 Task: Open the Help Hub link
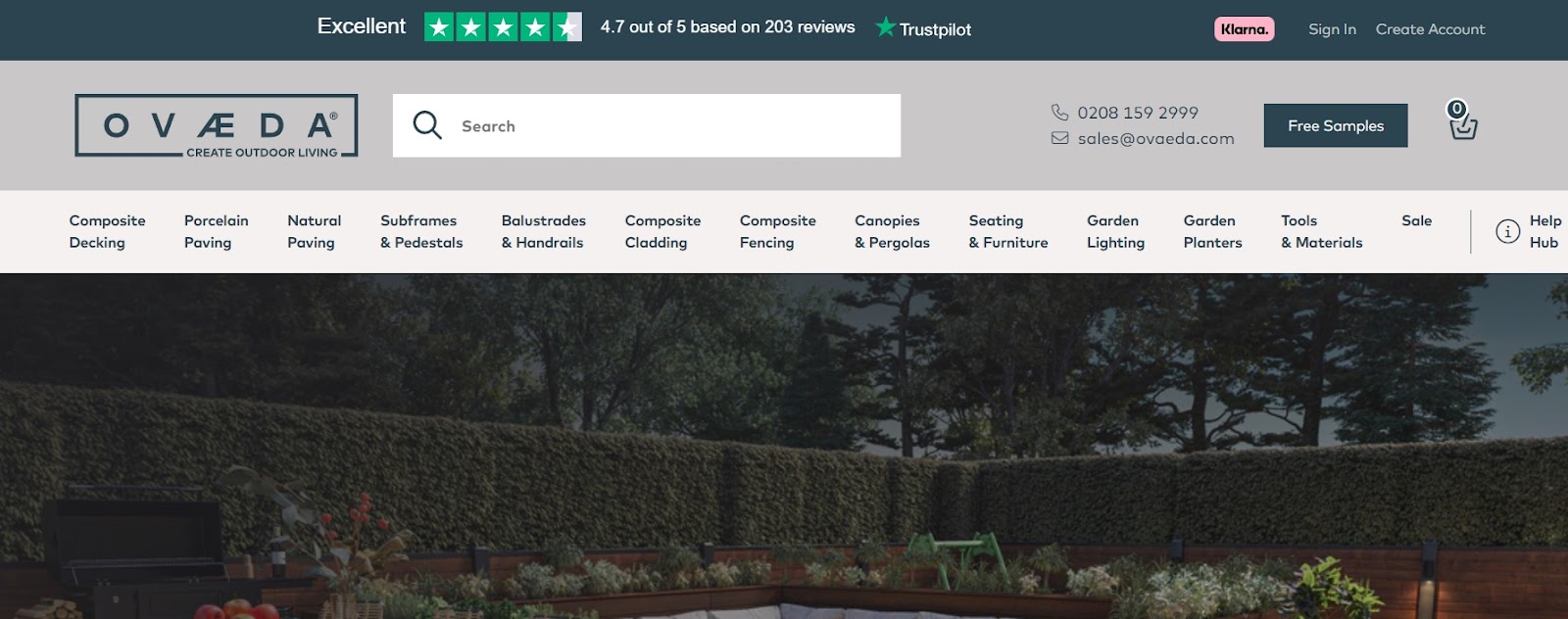tap(1544, 231)
